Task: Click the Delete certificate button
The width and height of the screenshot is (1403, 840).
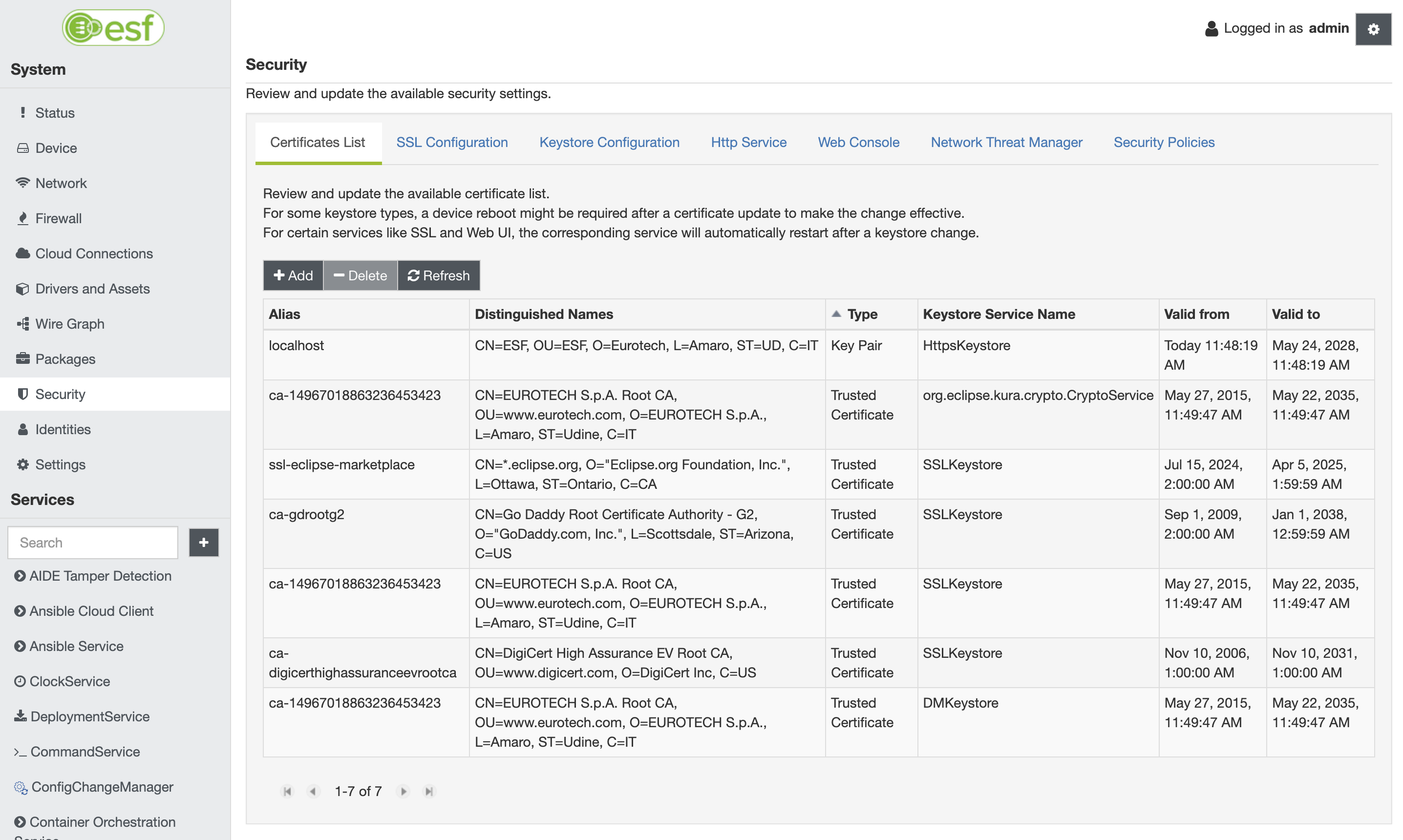Action: [x=361, y=275]
